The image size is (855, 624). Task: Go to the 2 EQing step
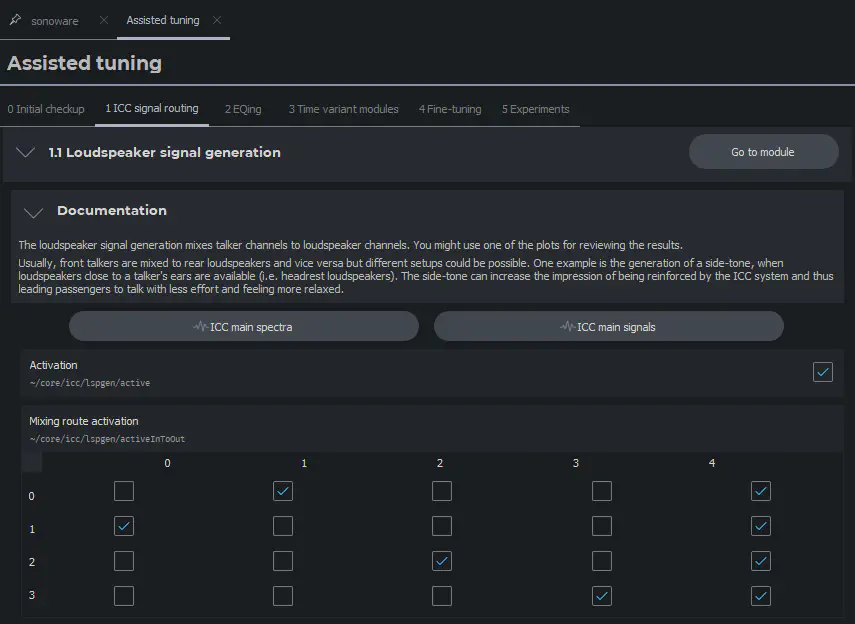[243, 109]
